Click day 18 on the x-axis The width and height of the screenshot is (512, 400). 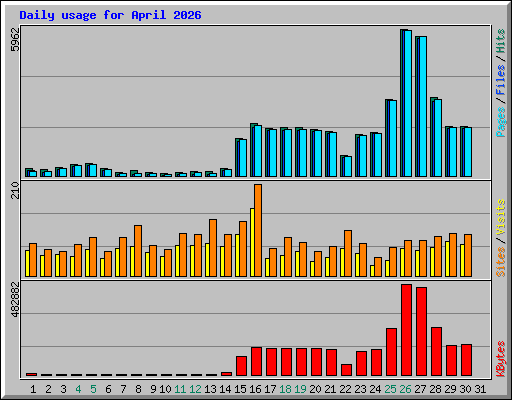click(285, 389)
